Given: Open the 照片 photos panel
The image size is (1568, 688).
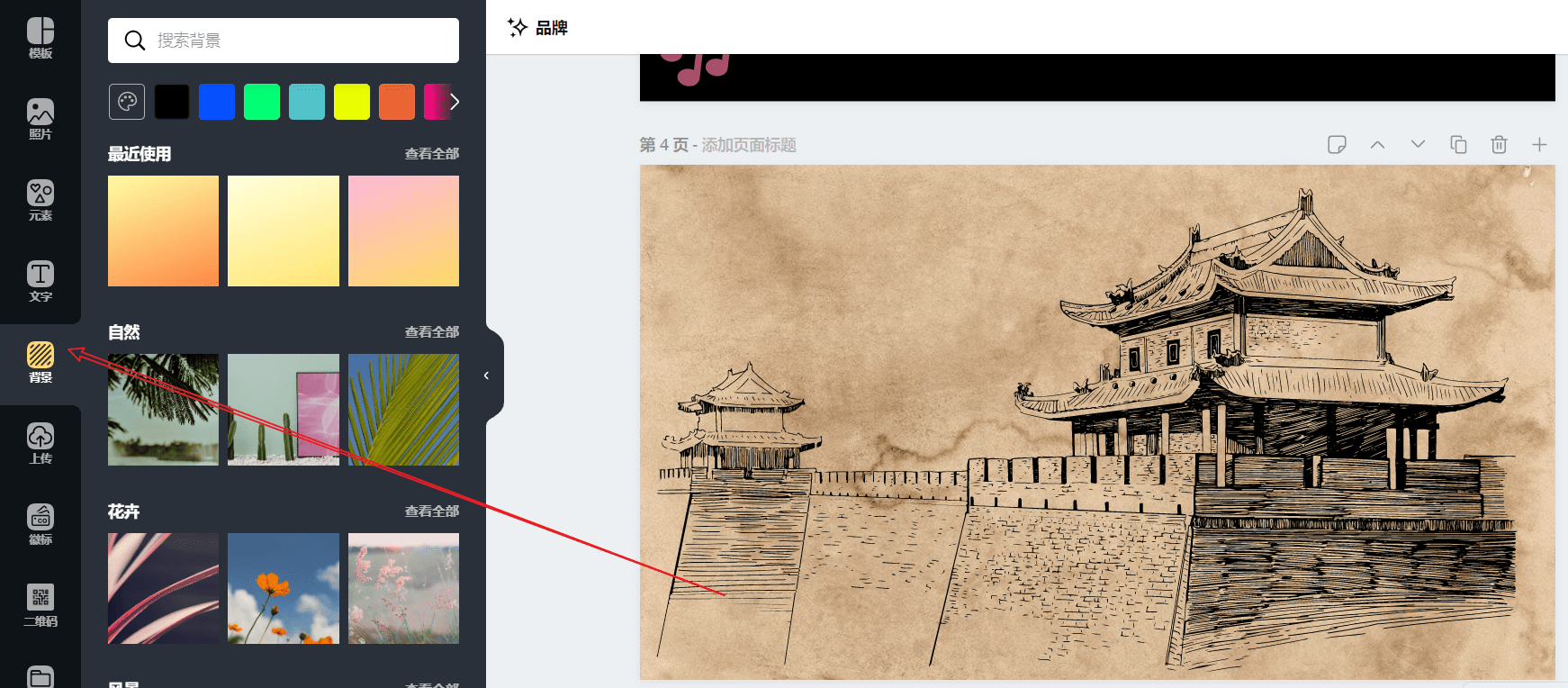Looking at the screenshot, I should click(x=41, y=120).
